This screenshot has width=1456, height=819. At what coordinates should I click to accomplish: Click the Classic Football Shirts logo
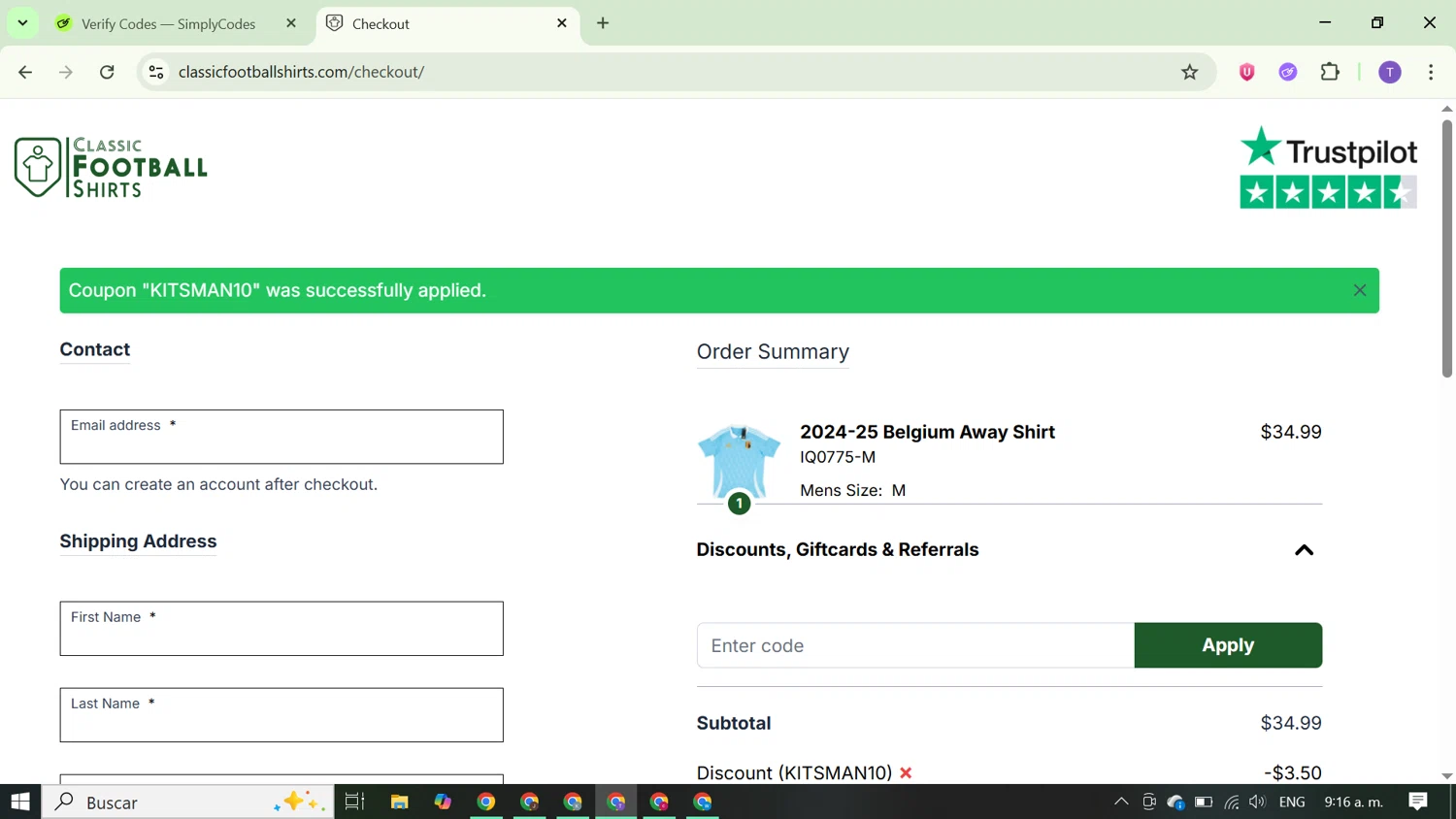(x=111, y=168)
